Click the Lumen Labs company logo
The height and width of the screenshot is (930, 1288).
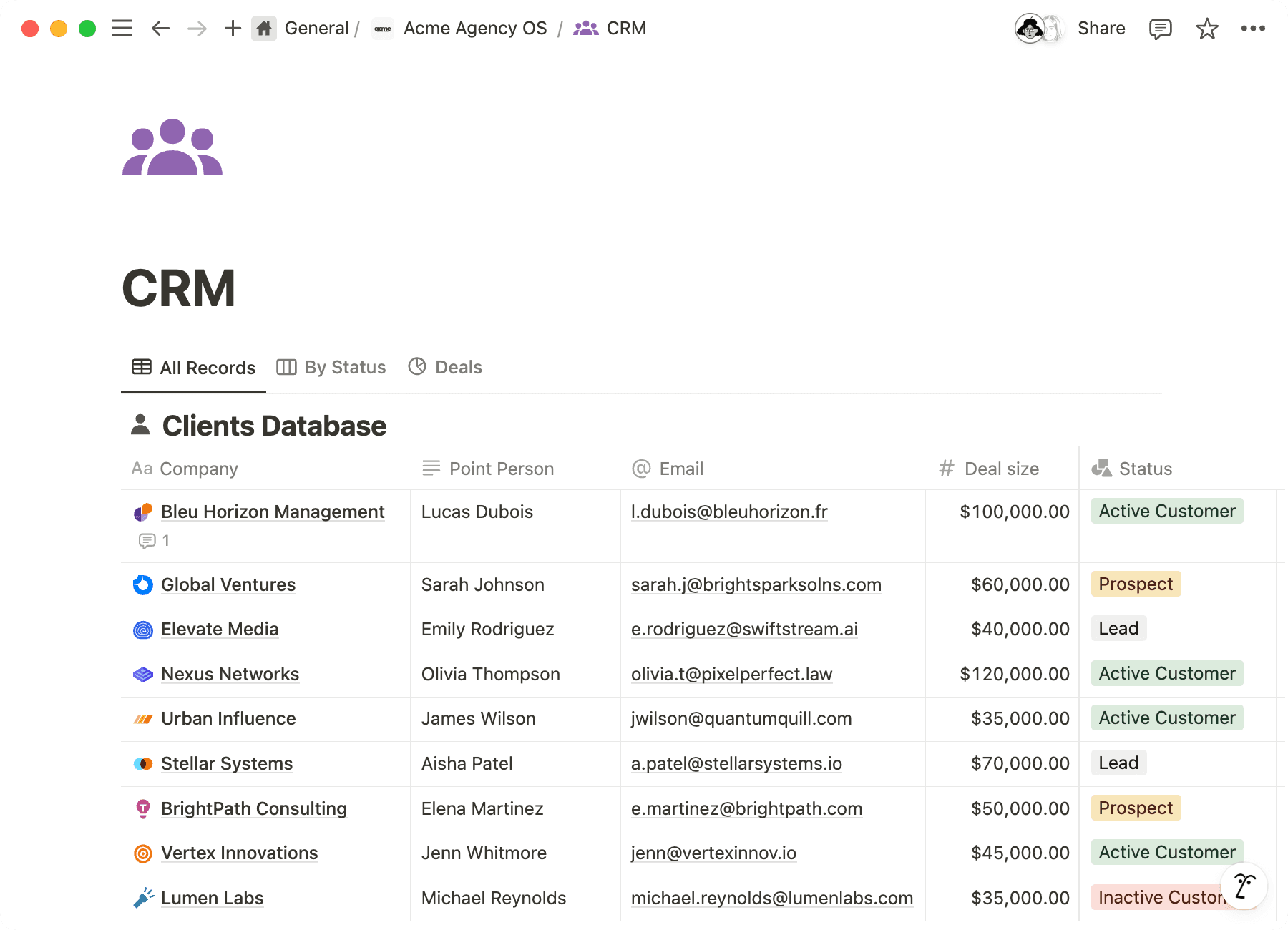tap(142, 898)
